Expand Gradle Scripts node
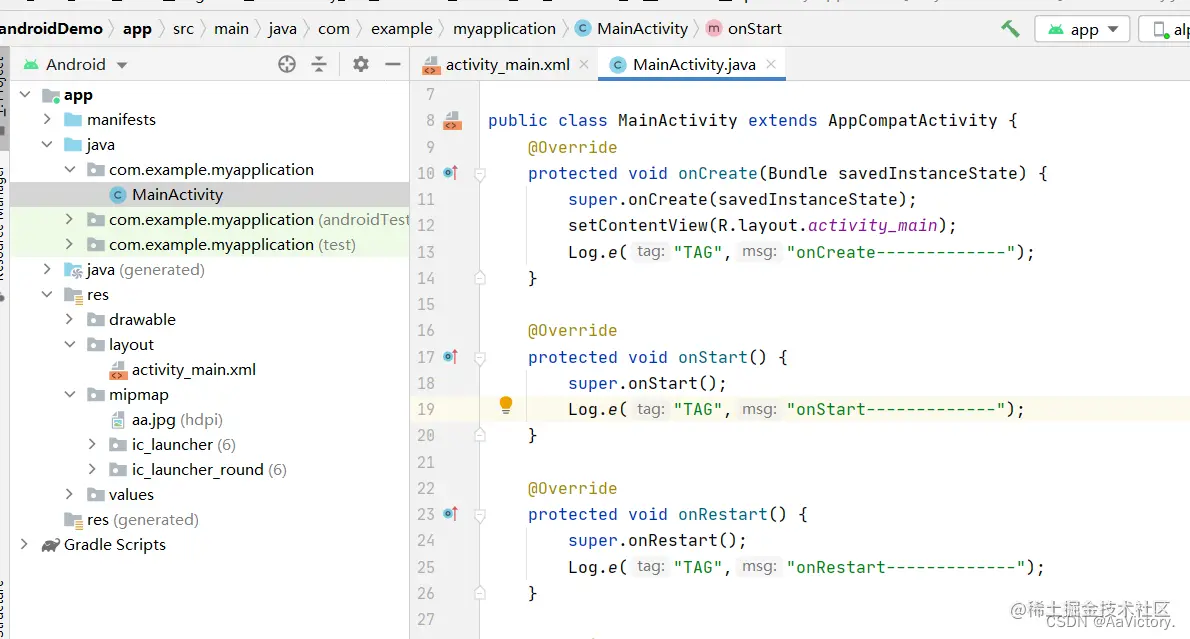 click(24, 545)
